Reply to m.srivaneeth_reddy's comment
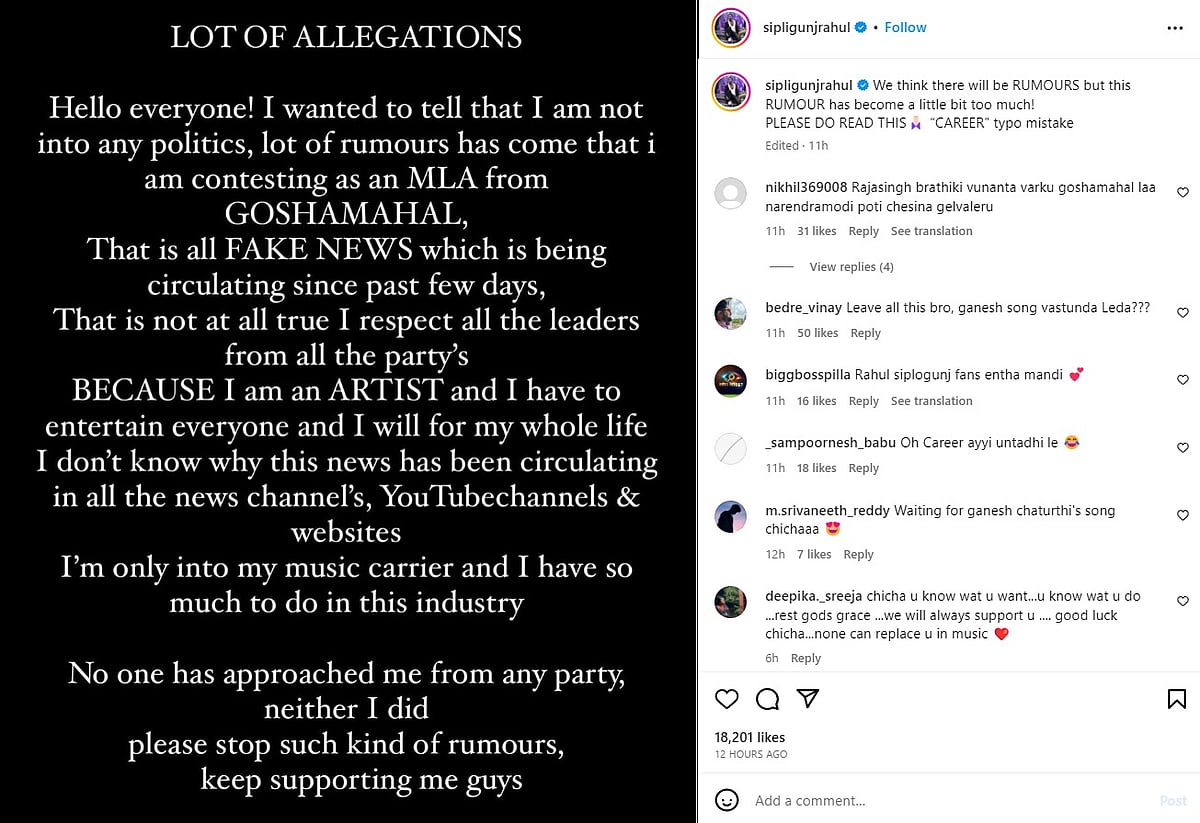Viewport: 1200px width, 823px height. [x=858, y=554]
